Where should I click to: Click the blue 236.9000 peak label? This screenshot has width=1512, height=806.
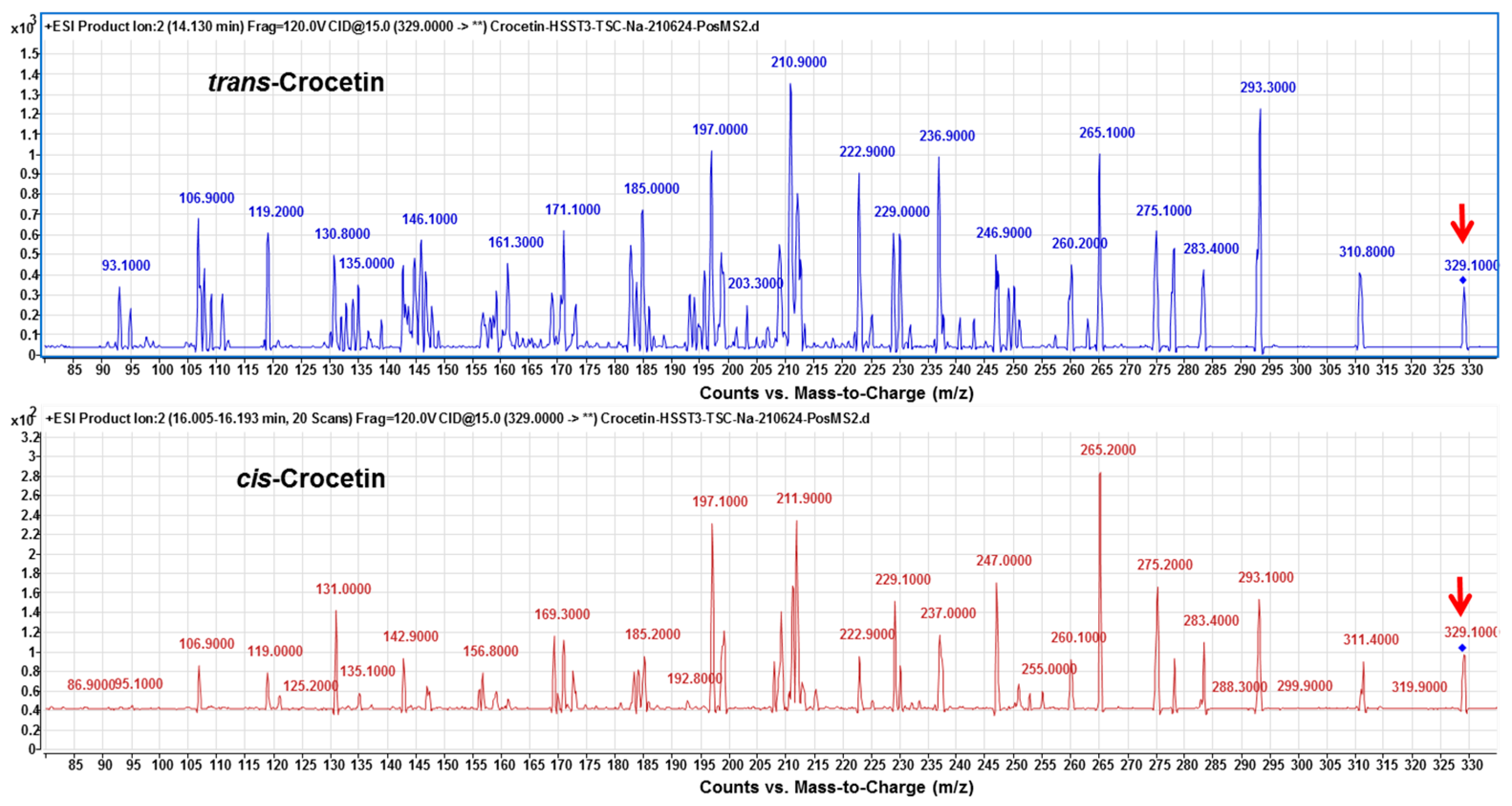(x=947, y=136)
